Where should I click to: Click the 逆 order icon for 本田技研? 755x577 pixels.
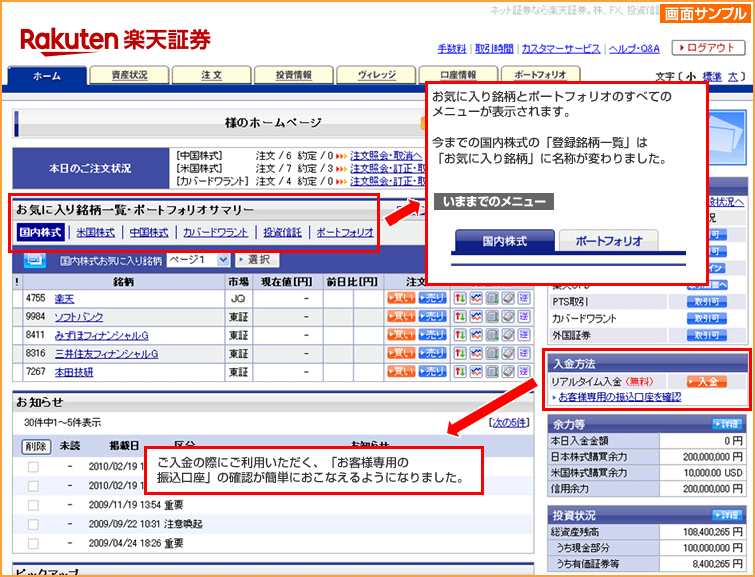coord(524,371)
